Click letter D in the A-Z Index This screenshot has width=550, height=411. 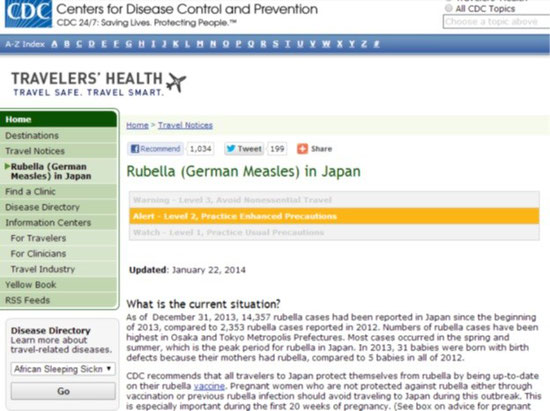point(92,44)
